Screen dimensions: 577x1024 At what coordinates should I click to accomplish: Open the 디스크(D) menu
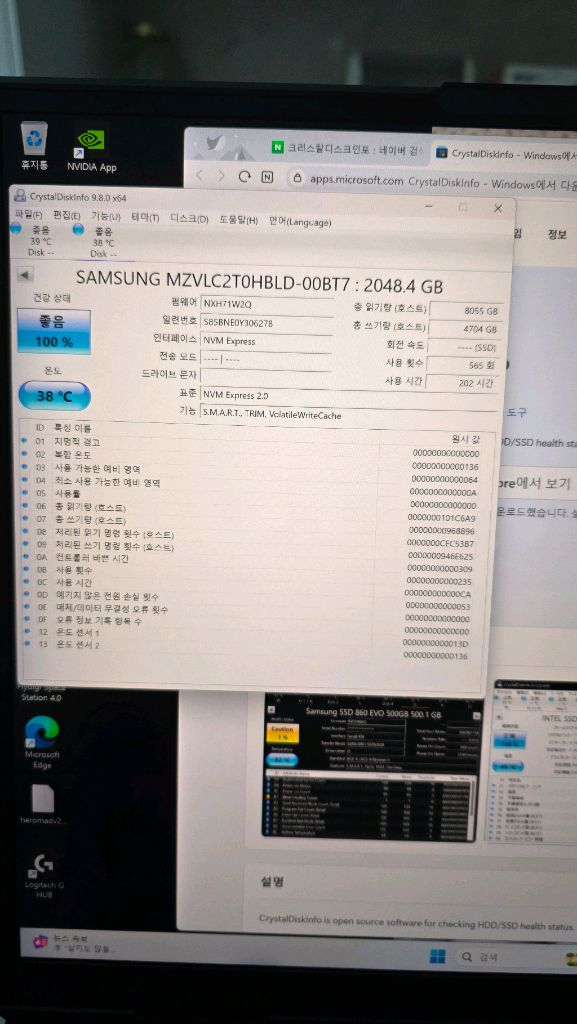[189, 219]
